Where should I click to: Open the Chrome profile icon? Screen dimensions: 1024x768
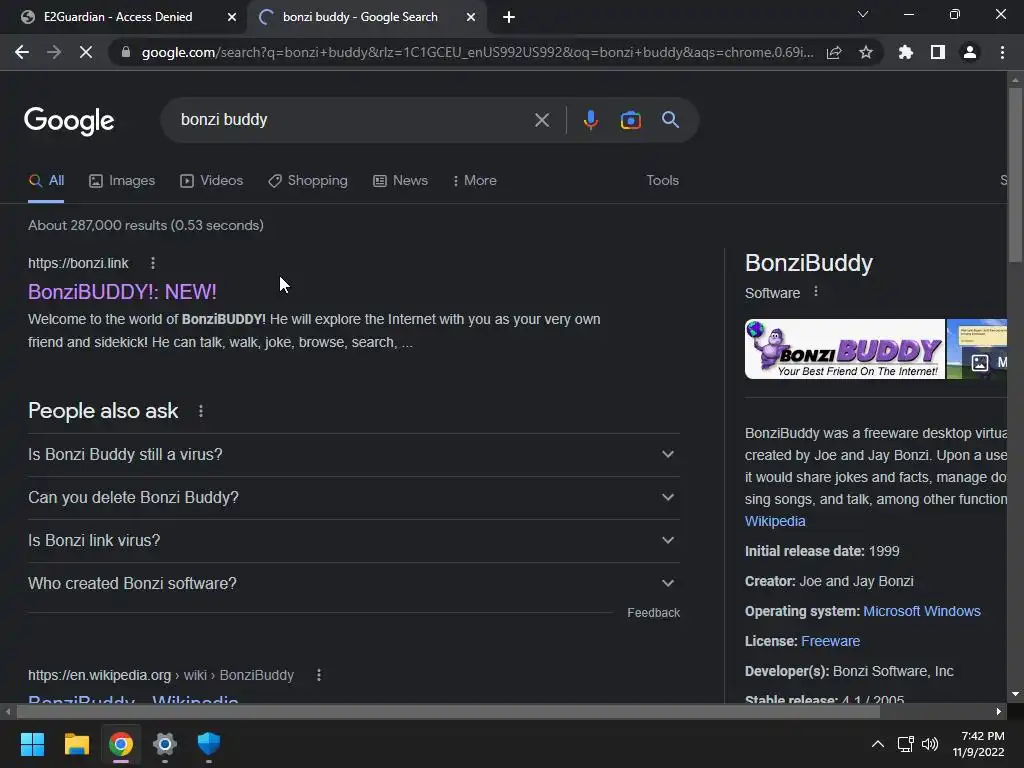970,52
